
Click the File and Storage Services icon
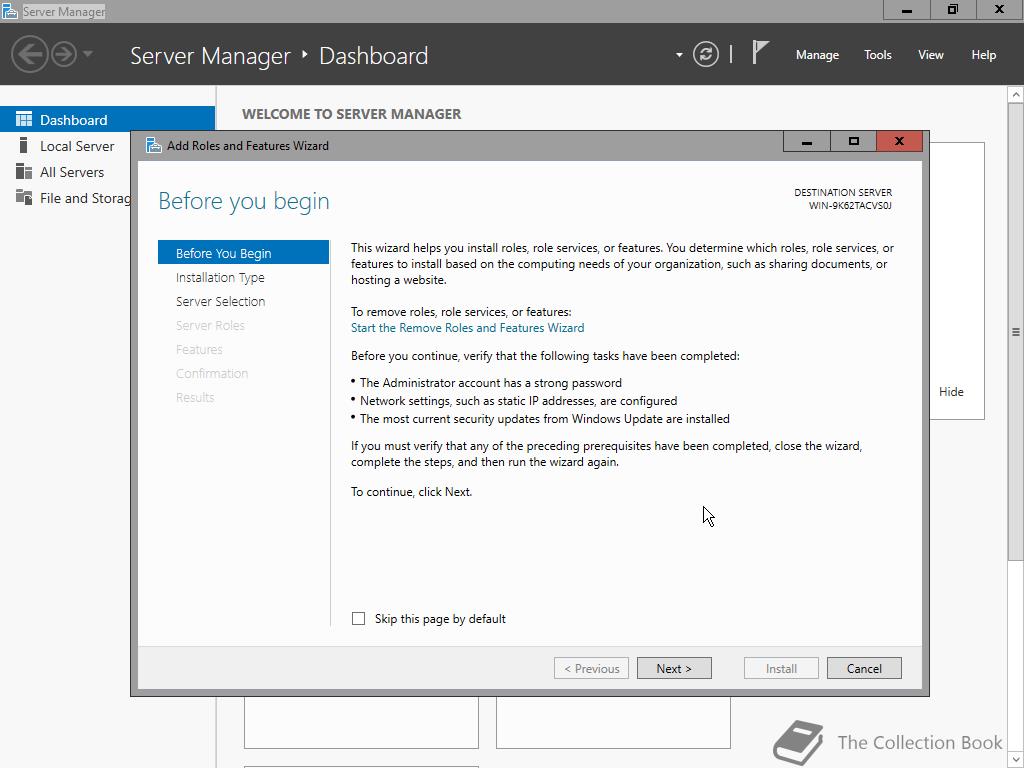tap(24, 197)
